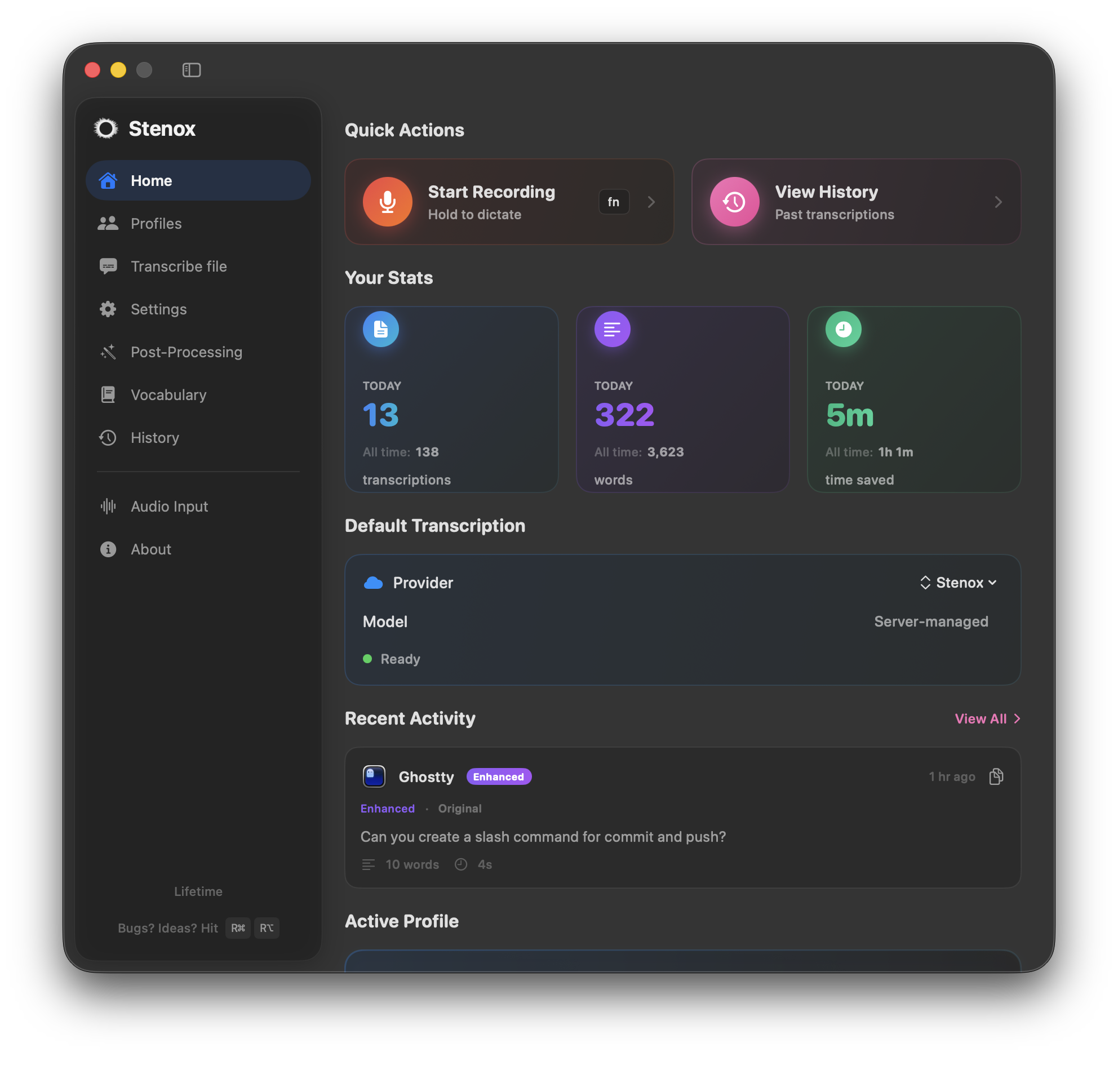The width and height of the screenshot is (1118, 1092).
Task: Go to Vocabulary in the sidebar
Action: (x=168, y=395)
